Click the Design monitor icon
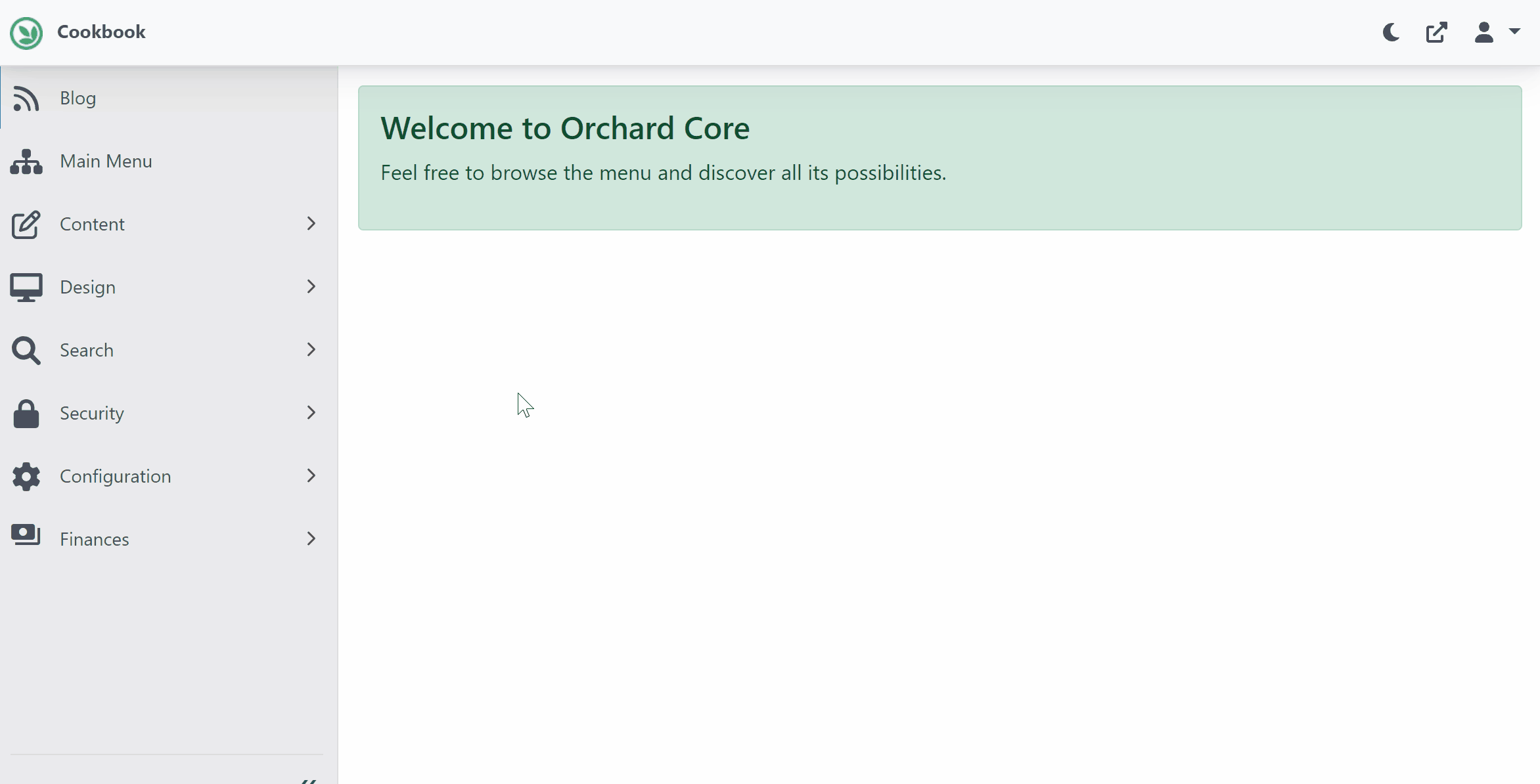 click(24, 287)
